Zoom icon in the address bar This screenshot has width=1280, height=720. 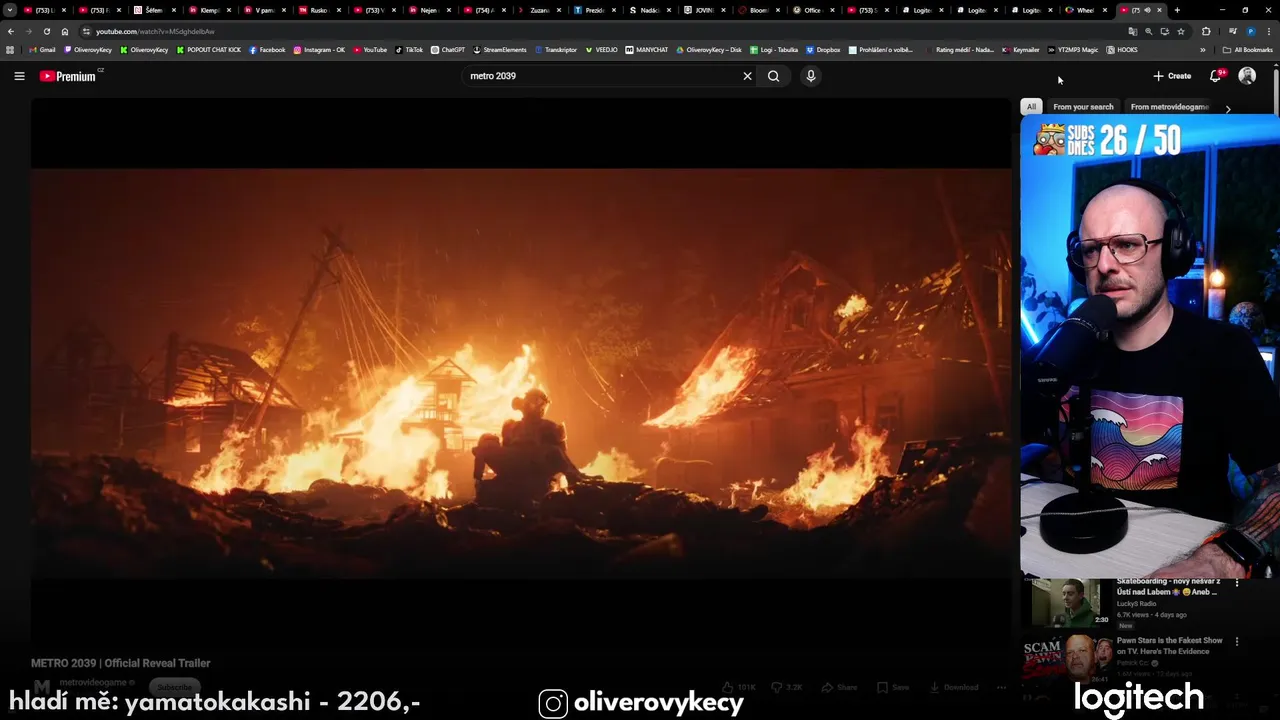pos(1148,31)
